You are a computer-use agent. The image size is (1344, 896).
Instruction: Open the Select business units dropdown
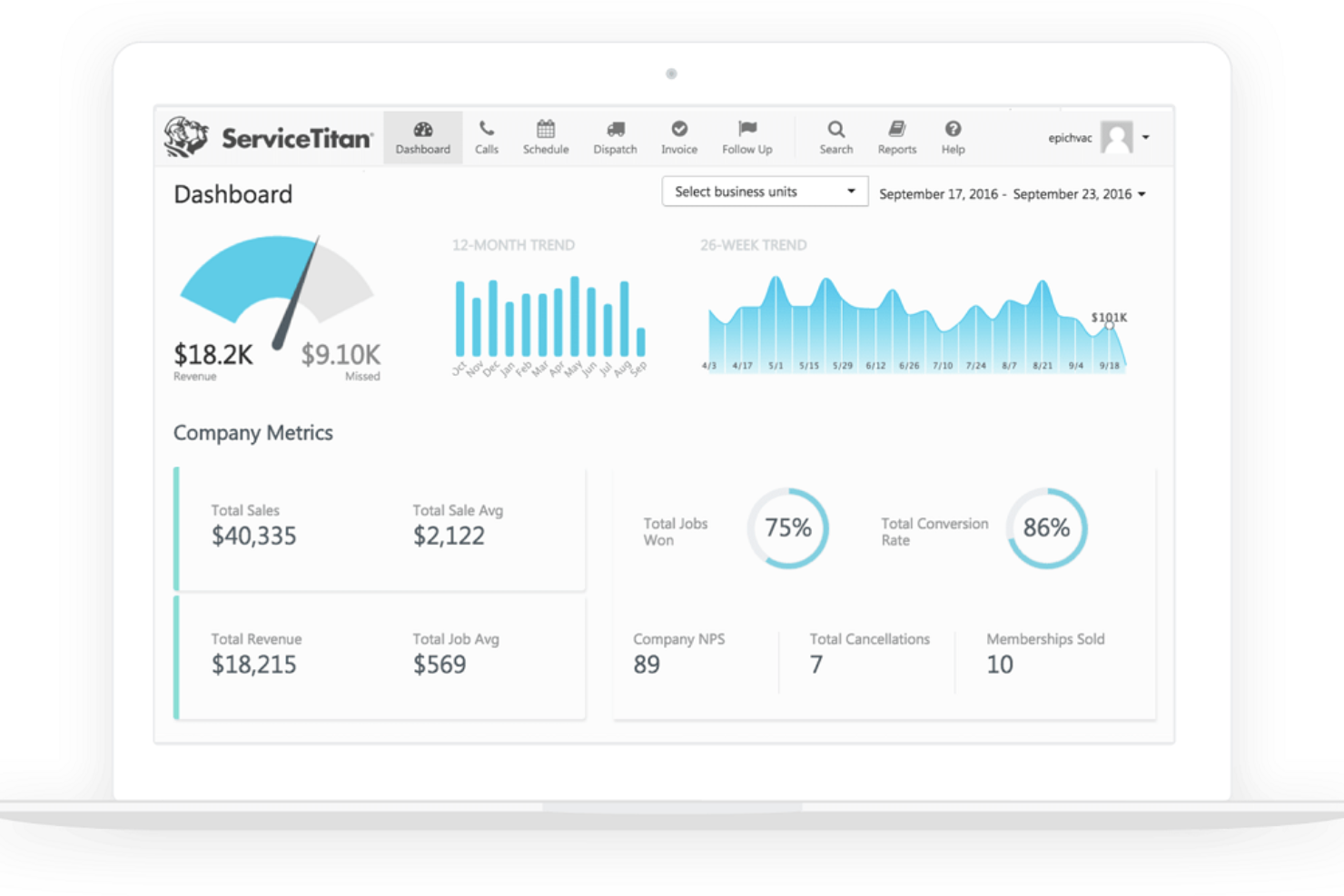(x=764, y=191)
